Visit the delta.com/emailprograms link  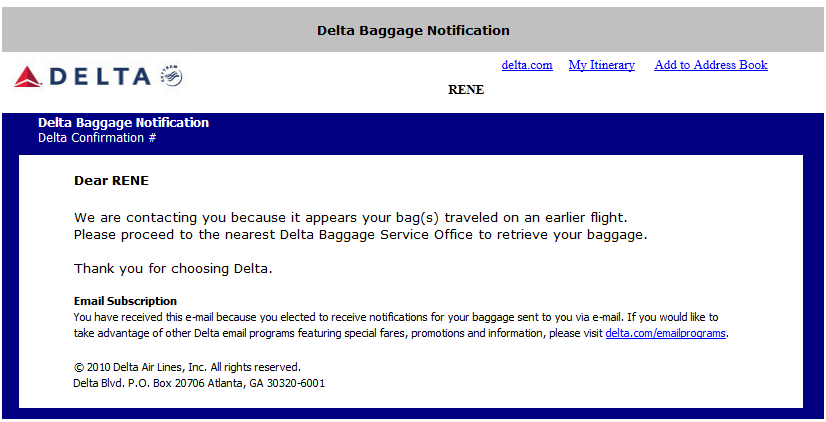point(666,333)
